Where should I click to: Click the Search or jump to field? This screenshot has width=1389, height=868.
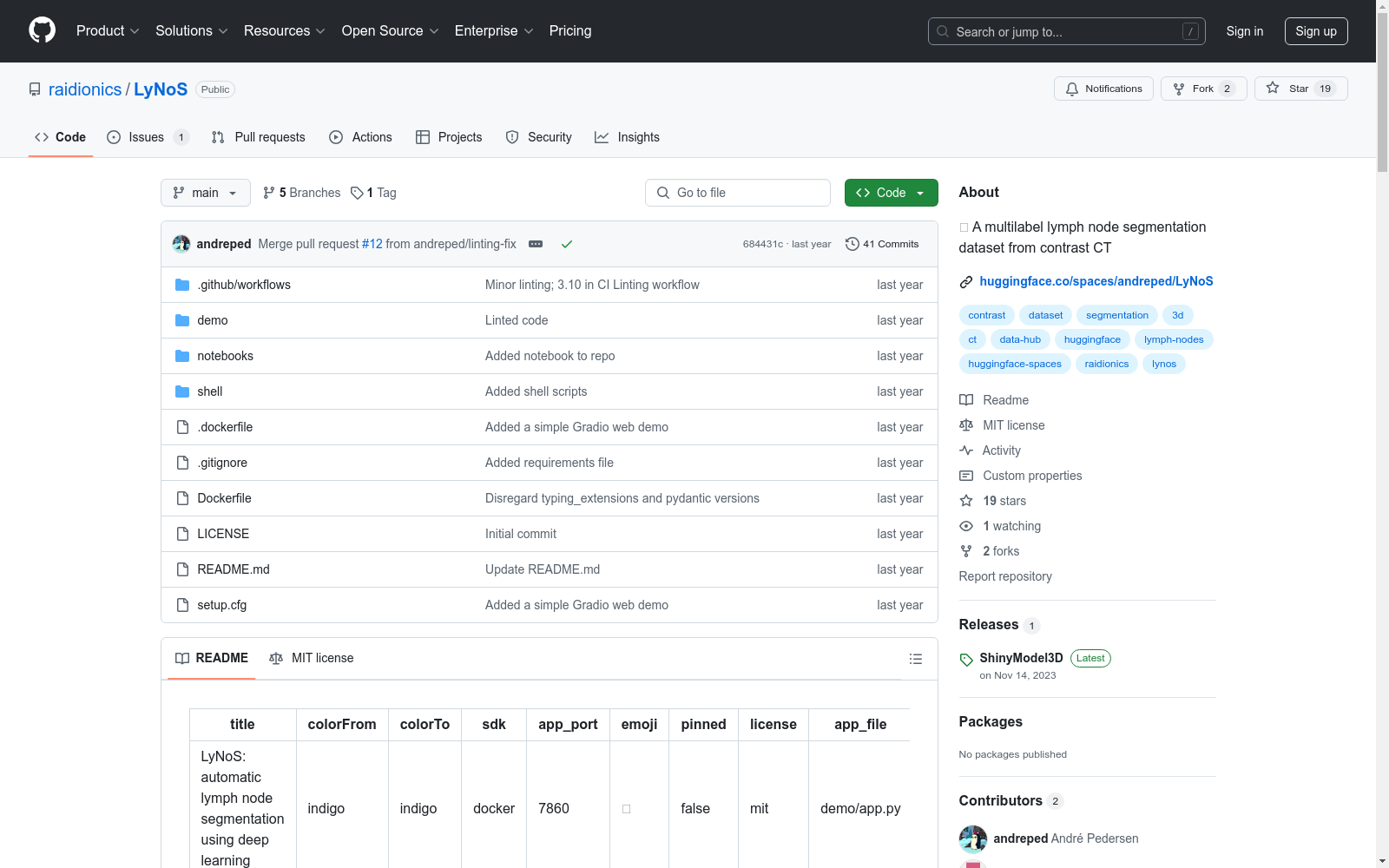pos(1067,31)
